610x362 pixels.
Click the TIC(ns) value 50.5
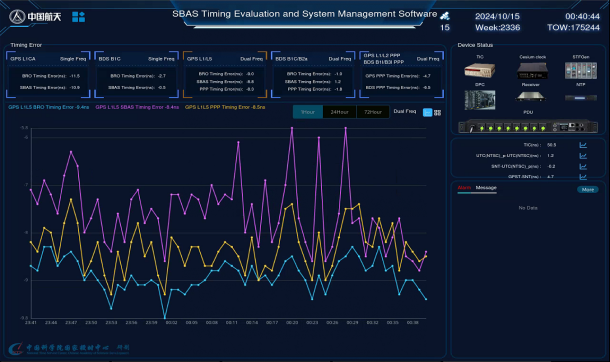[x=551, y=145]
